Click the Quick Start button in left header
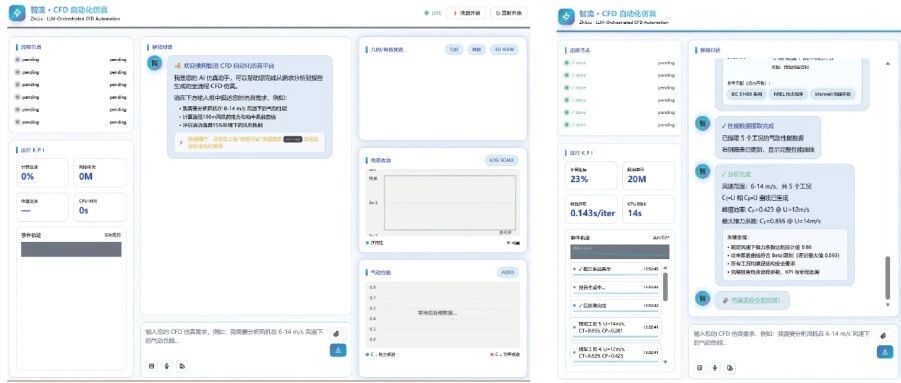 pyautogui.click(x=467, y=13)
